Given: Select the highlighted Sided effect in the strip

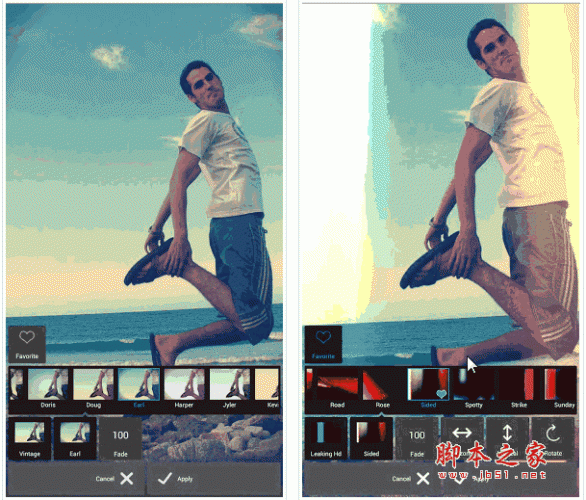Looking at the screenshot, I should coord(428,389).
